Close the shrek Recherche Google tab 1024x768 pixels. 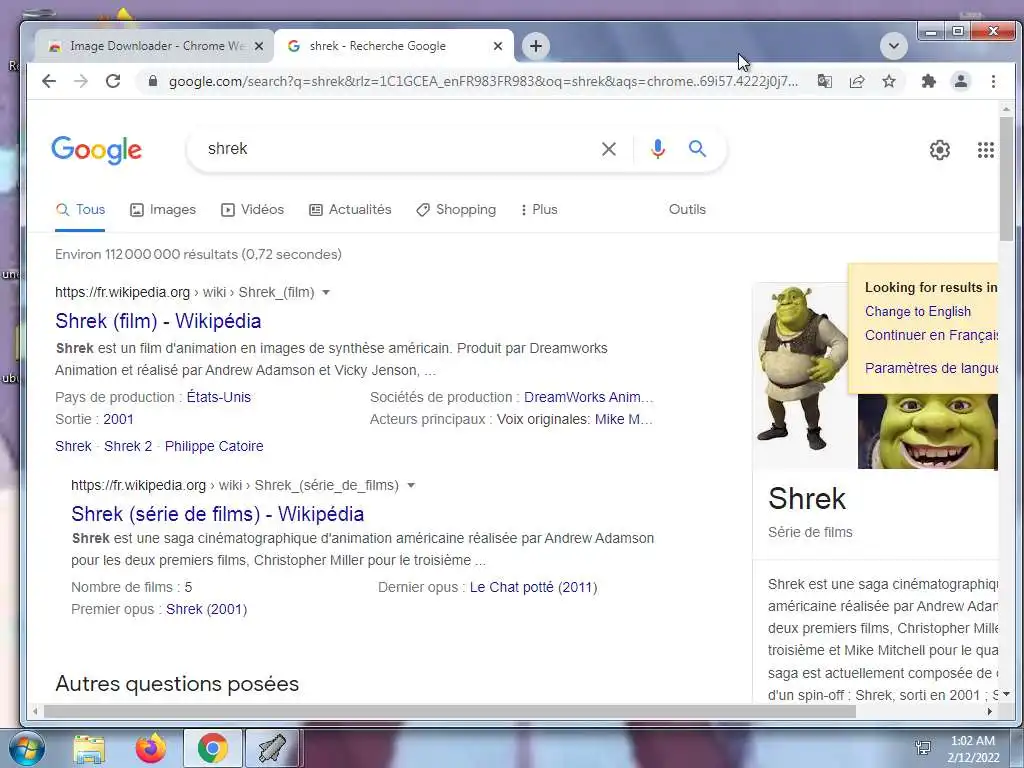coord(498,46)
